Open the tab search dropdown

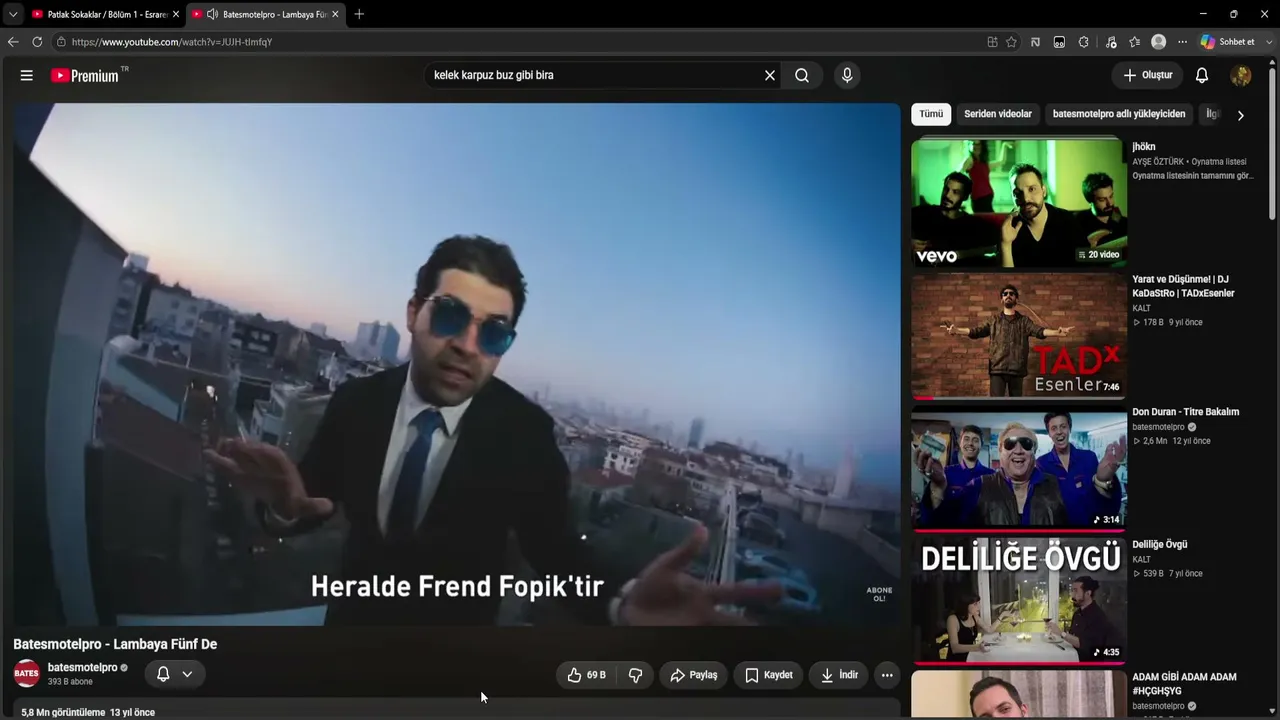13,14
